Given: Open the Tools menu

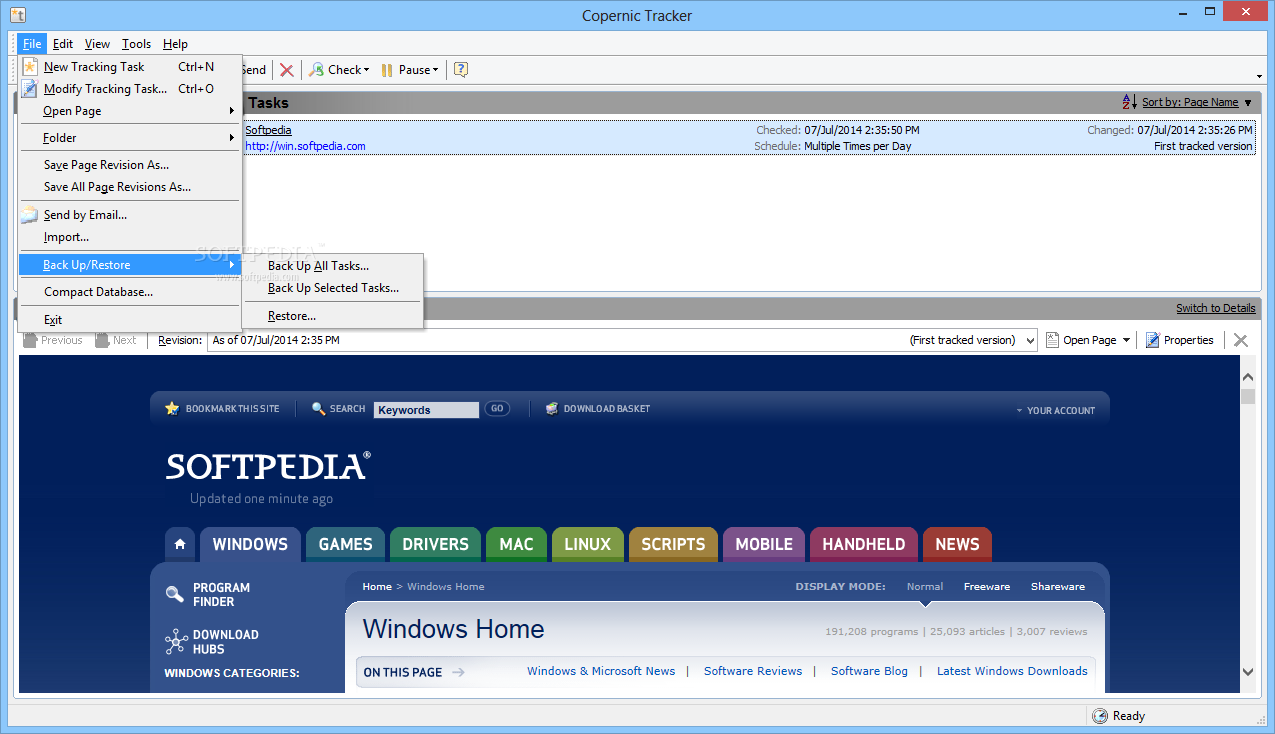Looking at the screenshot, I should [136, 44].
